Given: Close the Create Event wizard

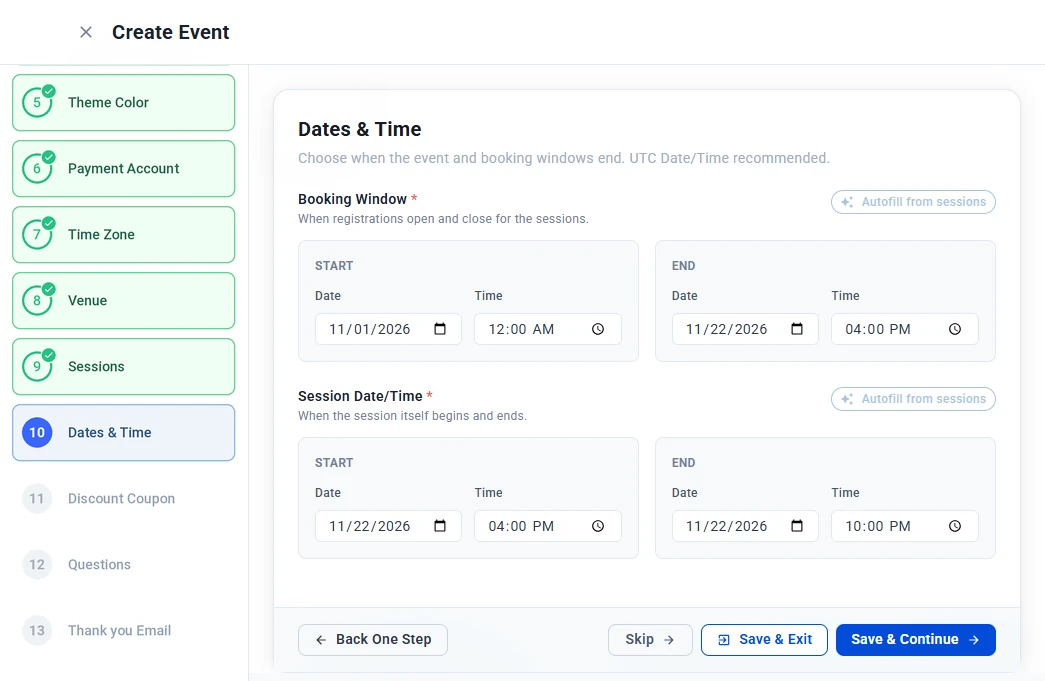Looking at the screenshot, I should (86, 32).
